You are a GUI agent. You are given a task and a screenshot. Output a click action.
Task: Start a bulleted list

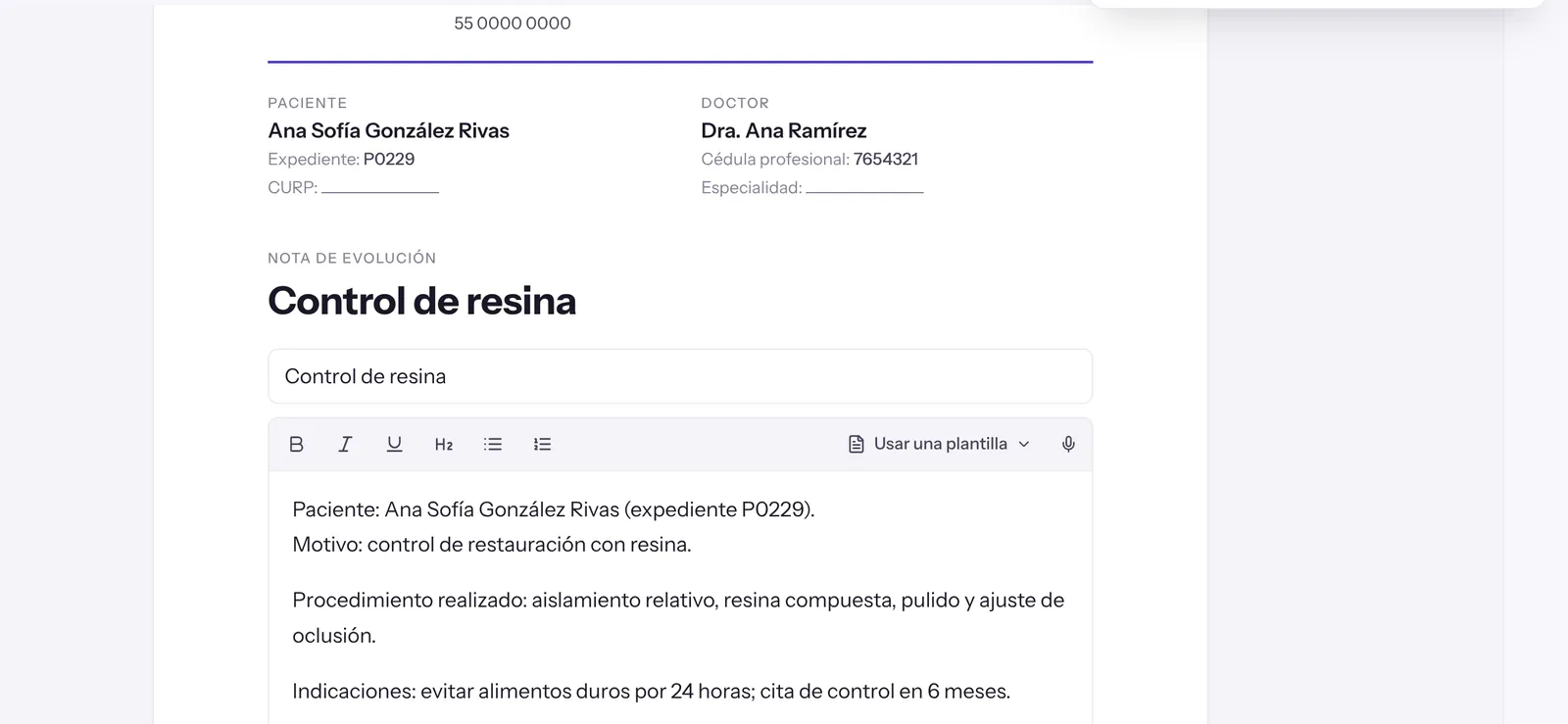pyautogui.click(x=493, y=444)
